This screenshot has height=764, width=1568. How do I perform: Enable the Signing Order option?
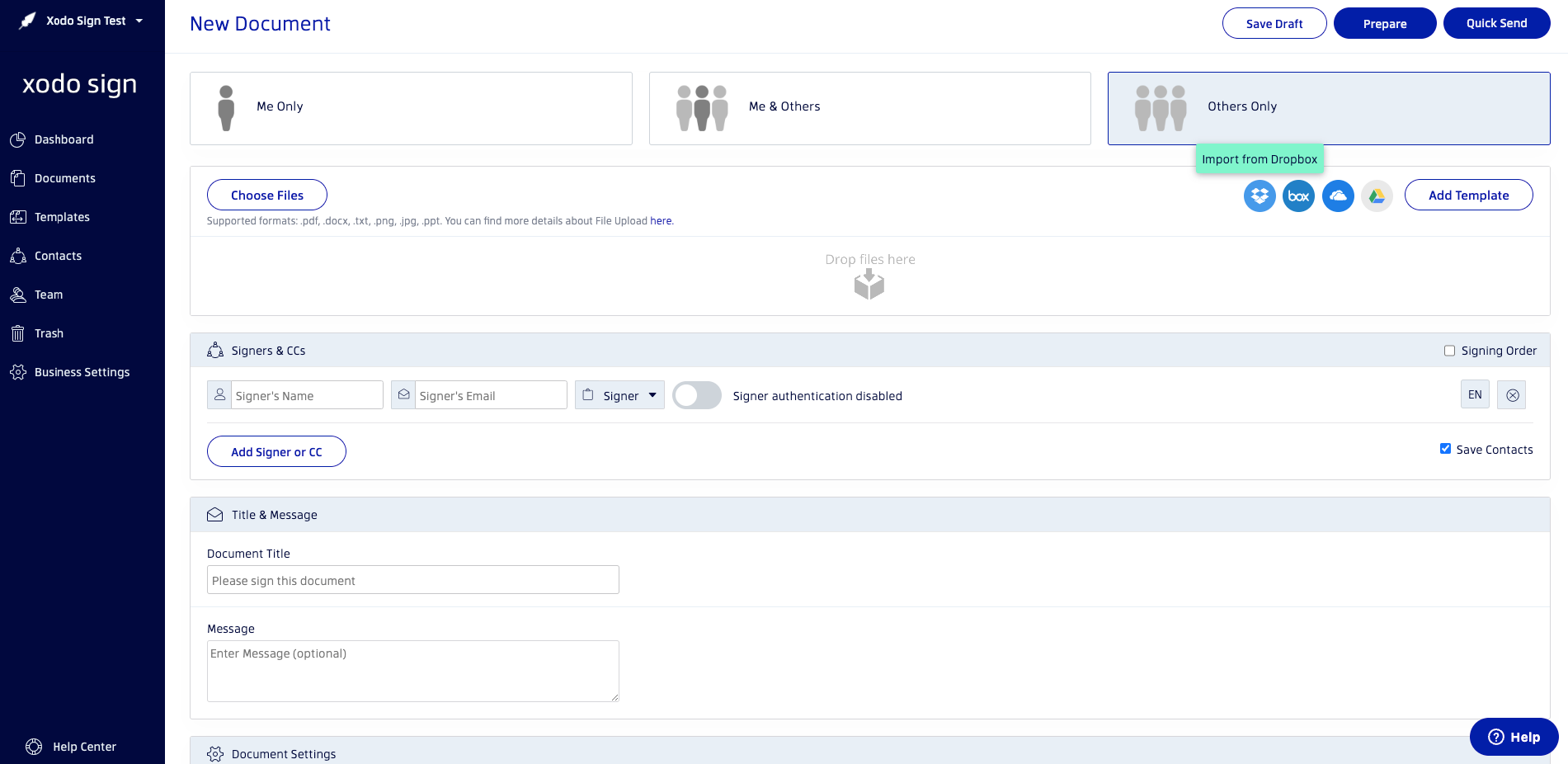pyautogui.click(x=1449, y=351)
